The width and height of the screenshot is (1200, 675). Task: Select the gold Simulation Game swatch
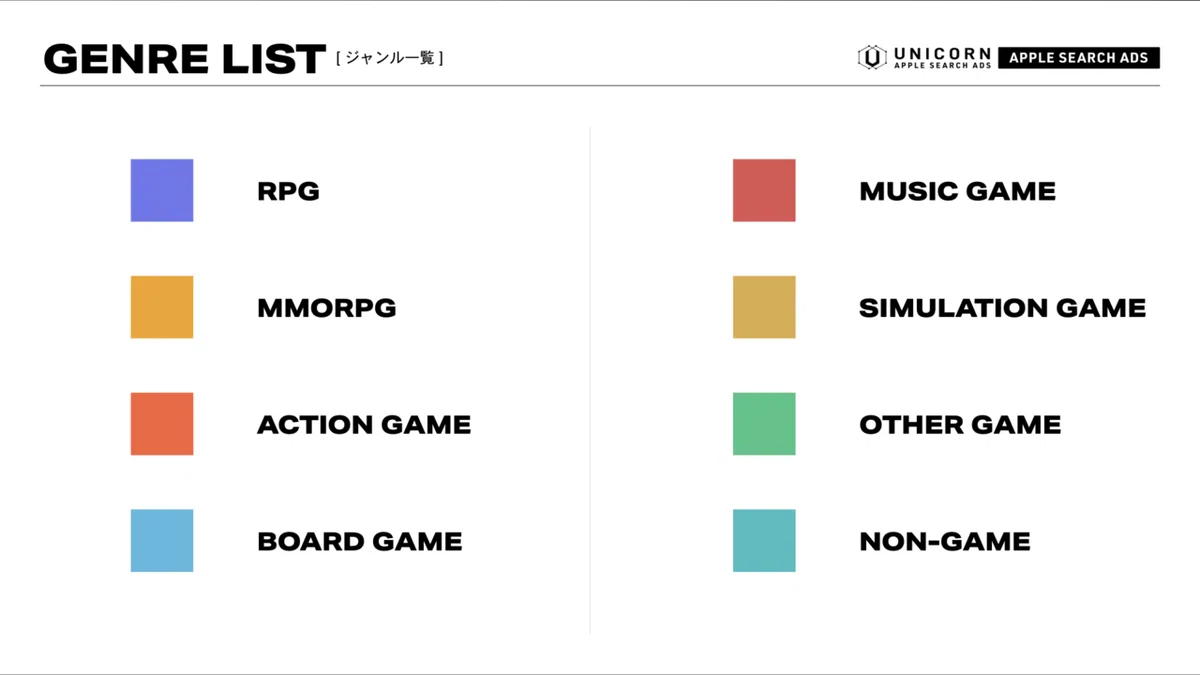pos(764,307)
